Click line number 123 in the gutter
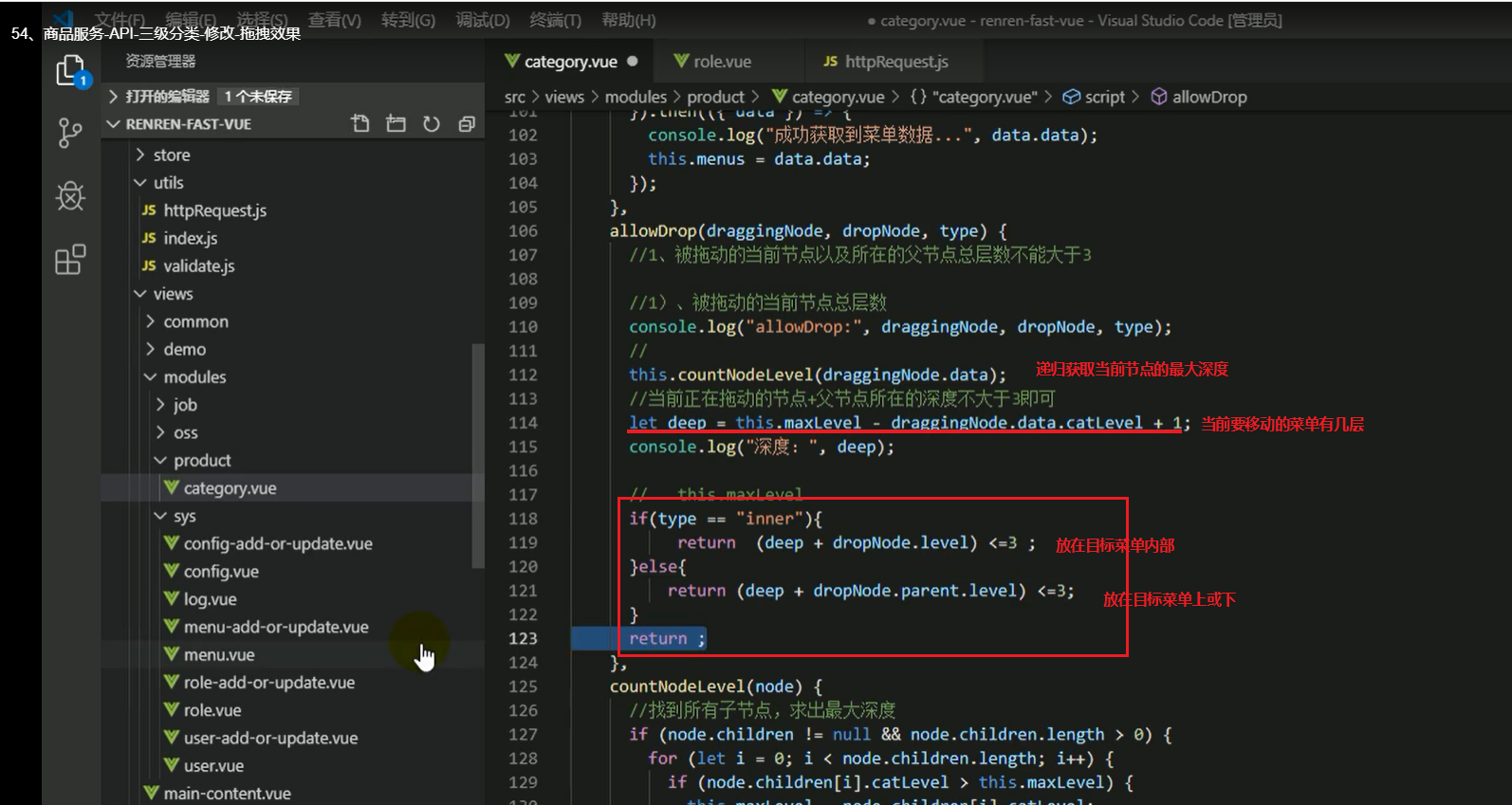1512x805 pixels. pyautogui.click(x=523, y=638)
